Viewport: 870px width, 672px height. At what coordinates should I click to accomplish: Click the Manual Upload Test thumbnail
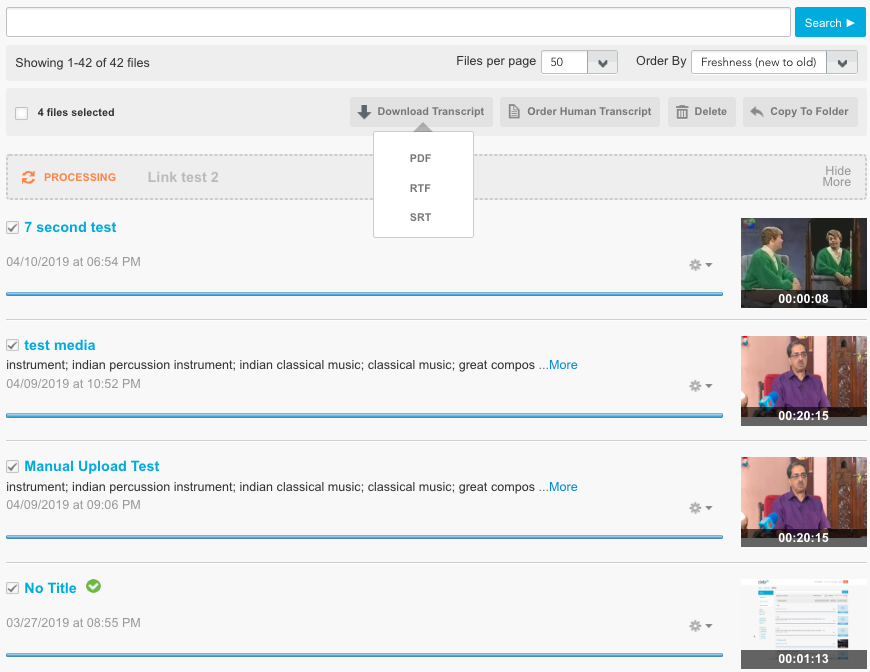(803, 502)
